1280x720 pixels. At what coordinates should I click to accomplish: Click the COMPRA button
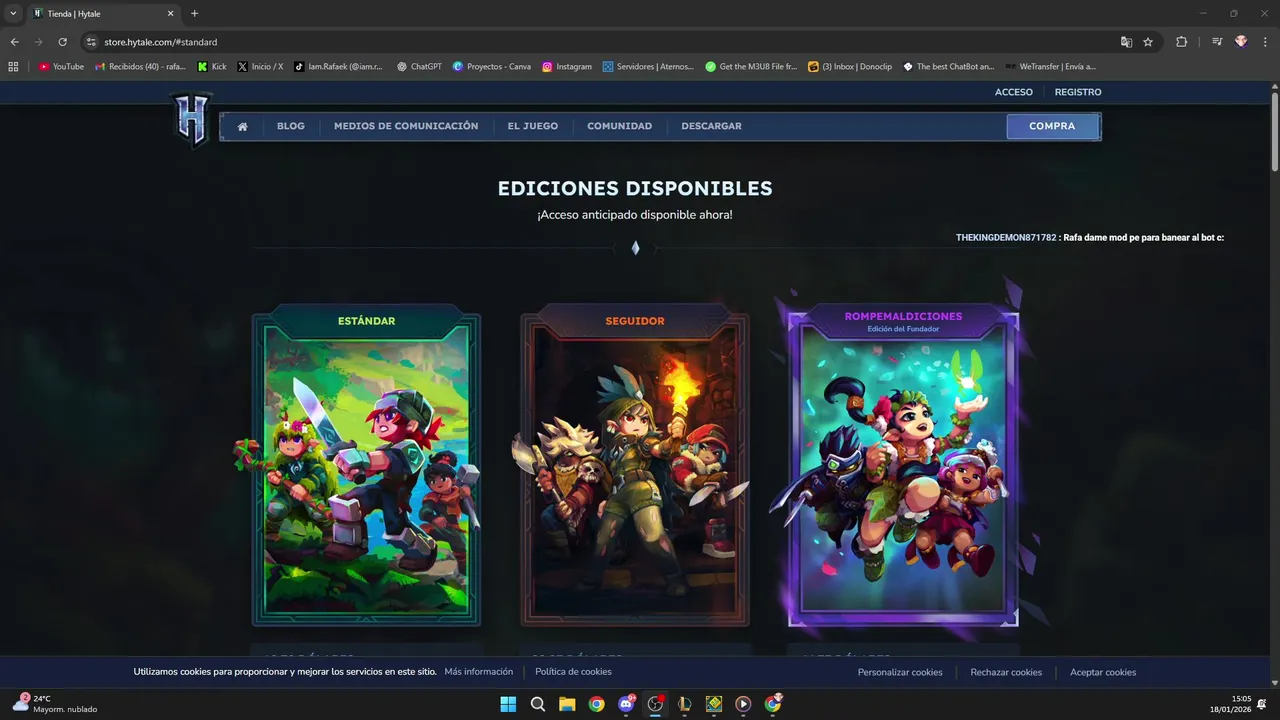(x=1052, y=126)
